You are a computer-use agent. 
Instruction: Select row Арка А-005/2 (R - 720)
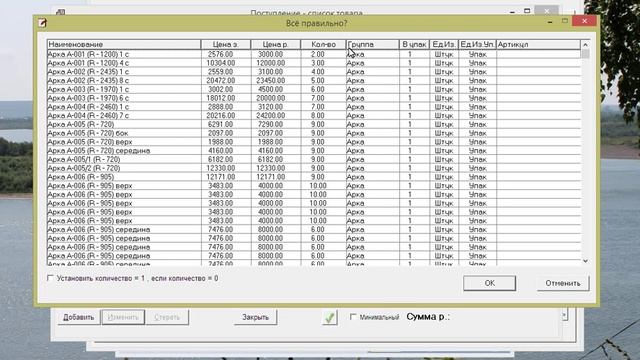(313, 168)
